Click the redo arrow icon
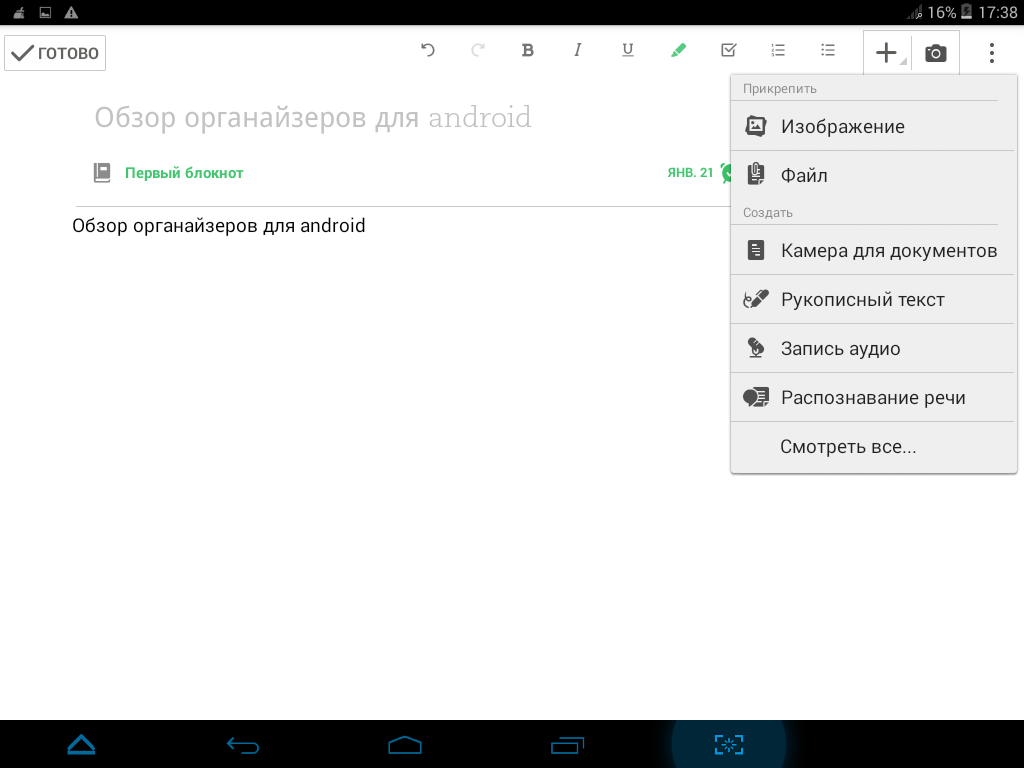The width and height of the screenshot is (1024, 768). click(478, 51)
